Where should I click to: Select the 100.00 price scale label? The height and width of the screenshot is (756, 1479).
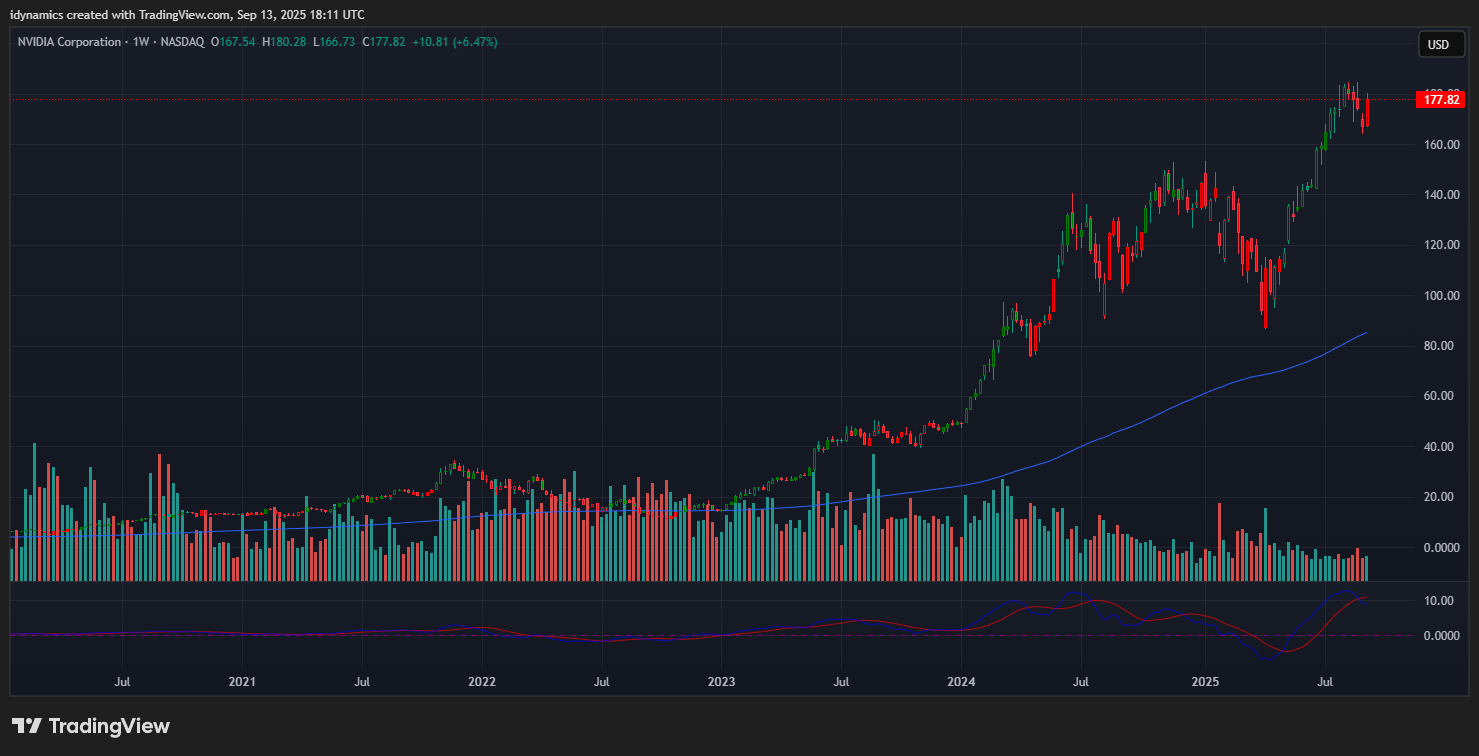tap(1441, 296)
